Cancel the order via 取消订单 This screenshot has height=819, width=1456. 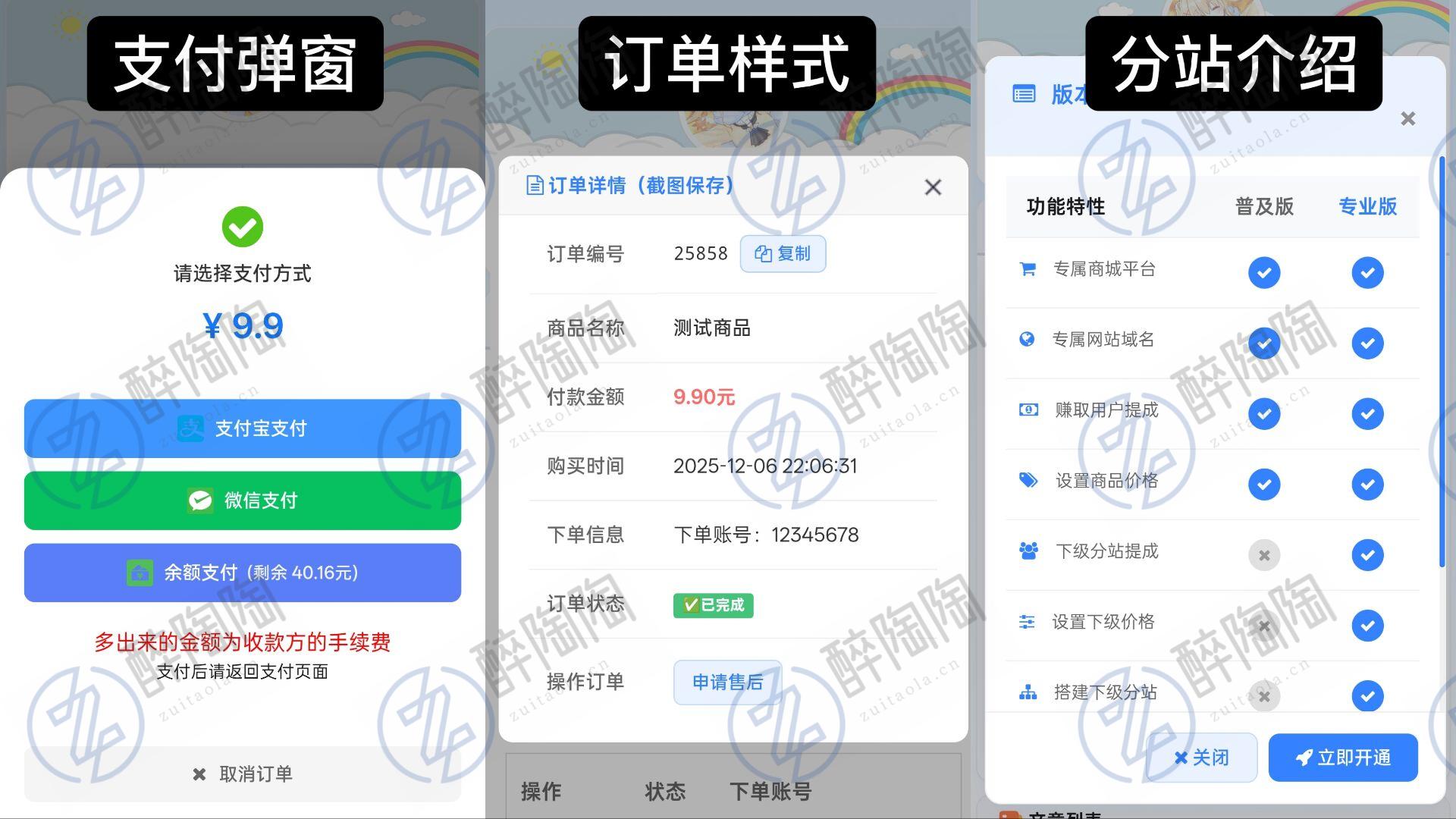[243, 774]
